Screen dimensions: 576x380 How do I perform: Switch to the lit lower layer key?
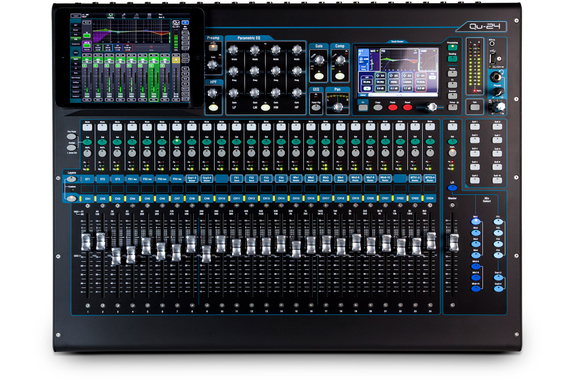point(72,199)
